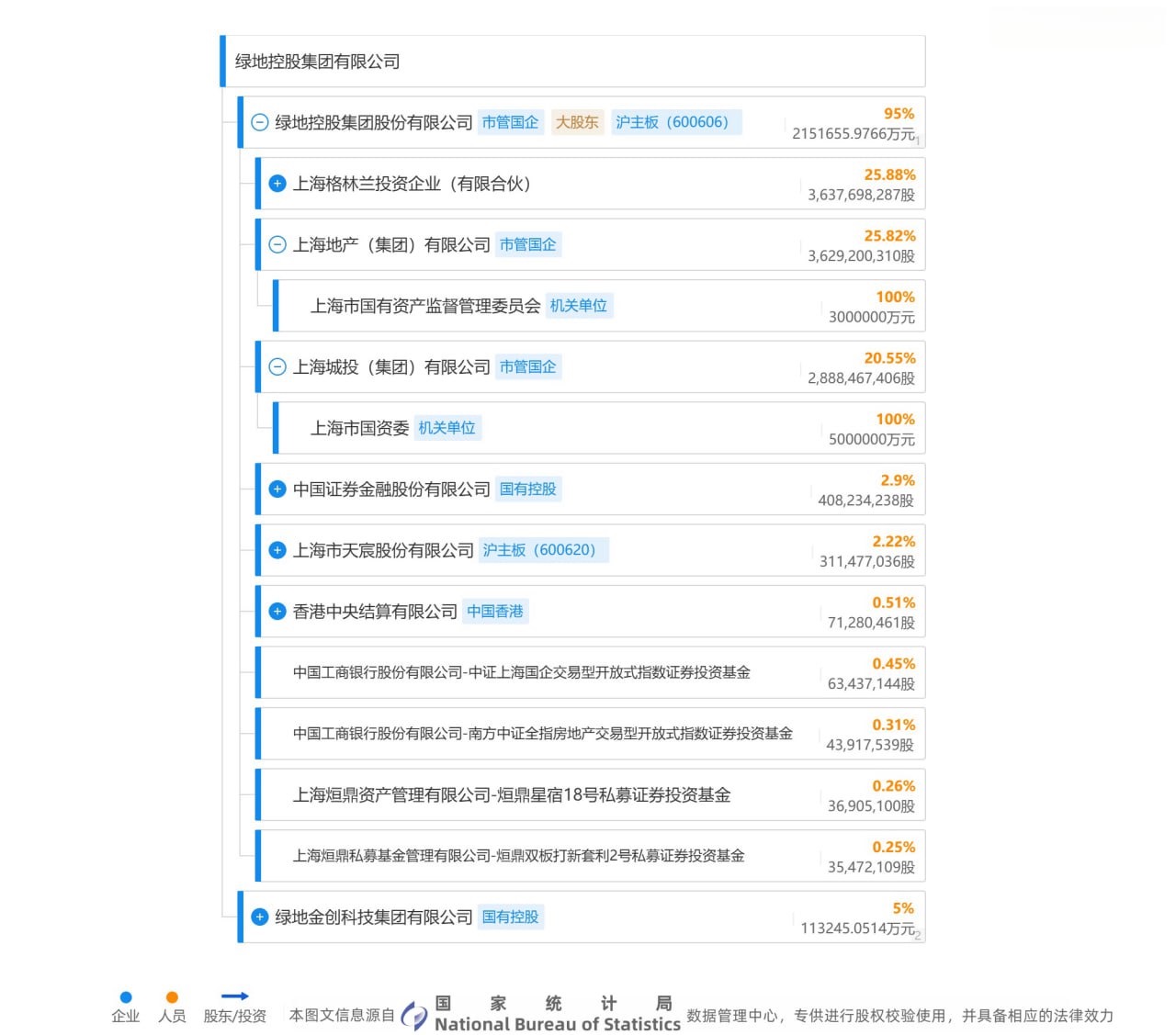Expand 中国证券金融股份有限公司 node
The width and height of the screenshot is (1176, 1035).
(277, 489)
